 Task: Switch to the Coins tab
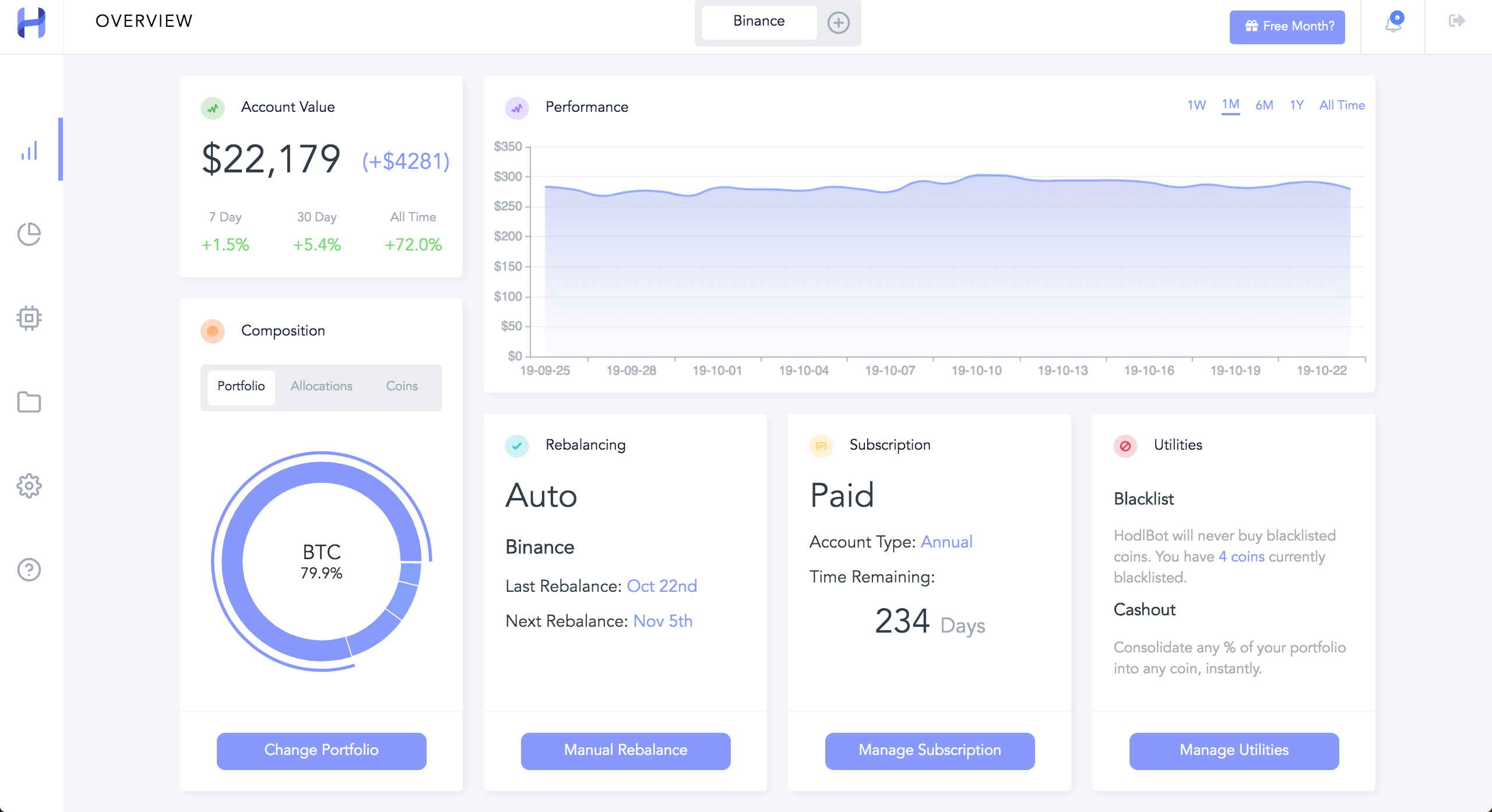pos(402,386)
